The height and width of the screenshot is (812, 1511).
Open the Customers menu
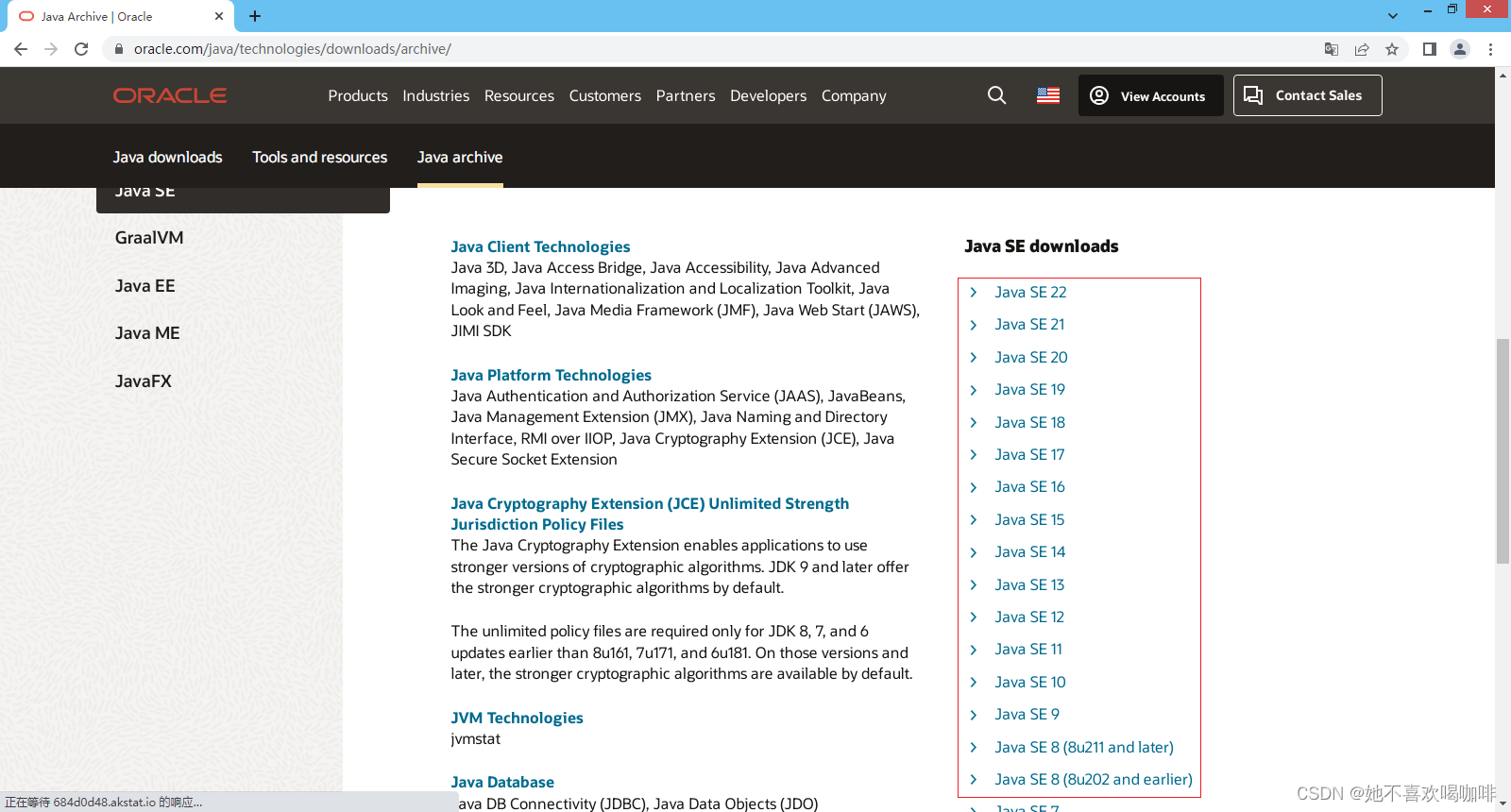605,95
